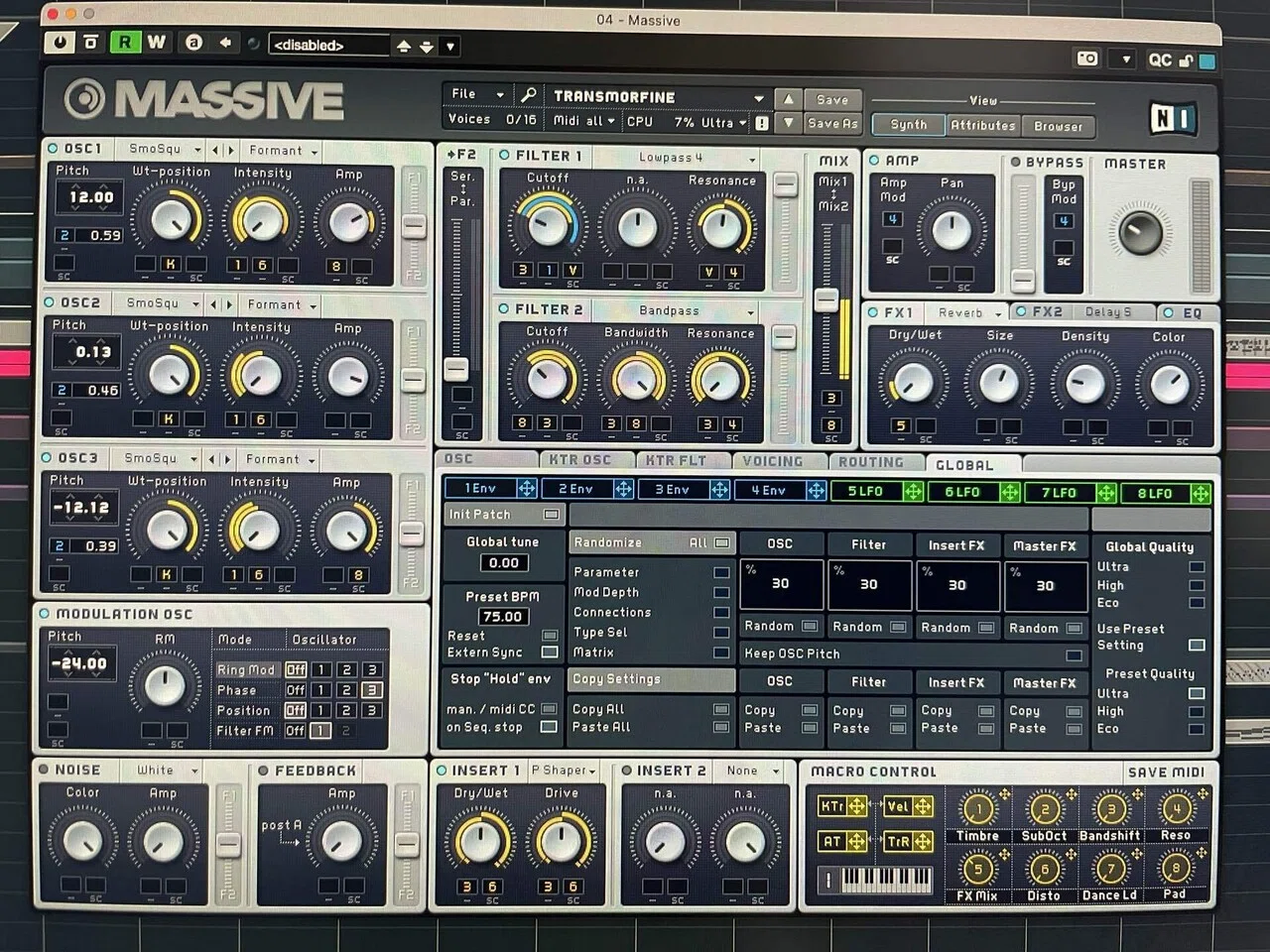Click the Filter 1 output level fader
Image resolution: width=1270 pixels, height=952 pixels.
785,185
